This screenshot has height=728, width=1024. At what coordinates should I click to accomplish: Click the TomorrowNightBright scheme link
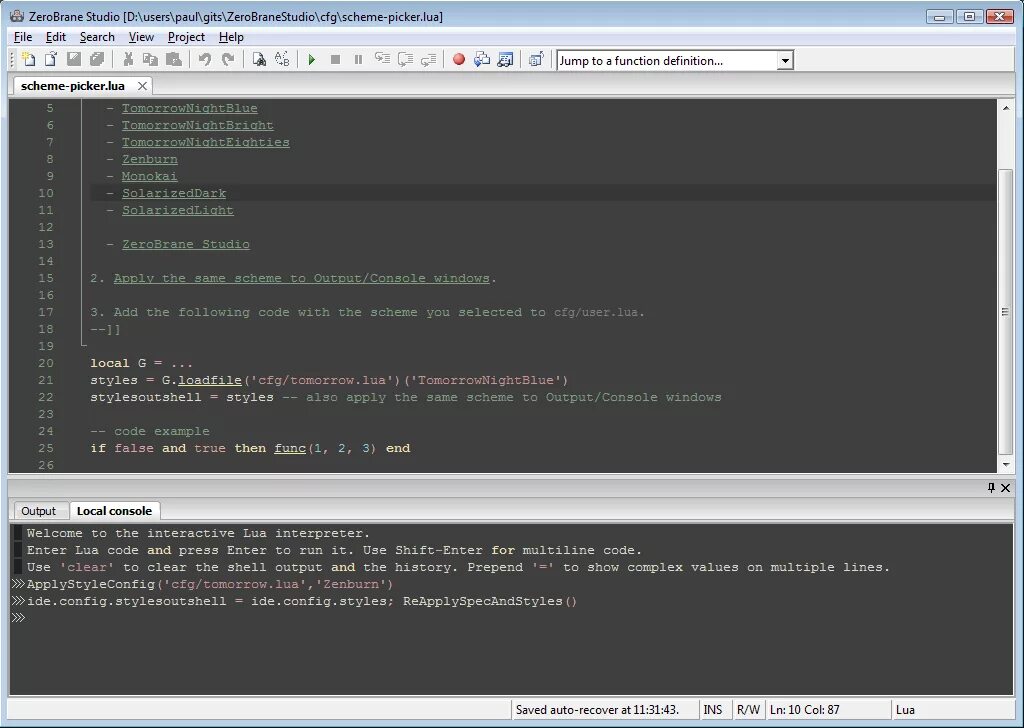click(x=197, y=125)
